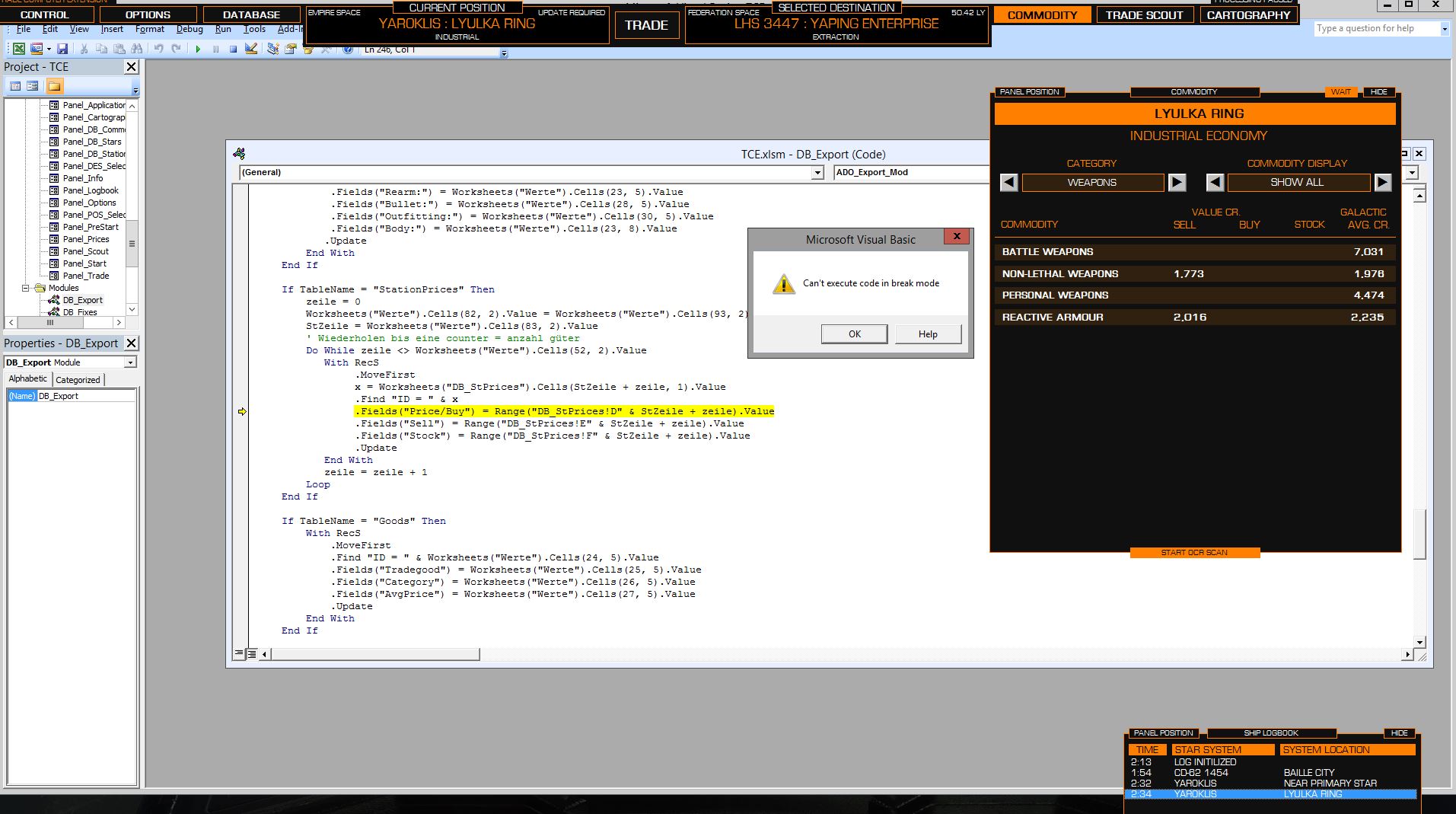Open the Project Explorer toolbar icon

[272, 49]
